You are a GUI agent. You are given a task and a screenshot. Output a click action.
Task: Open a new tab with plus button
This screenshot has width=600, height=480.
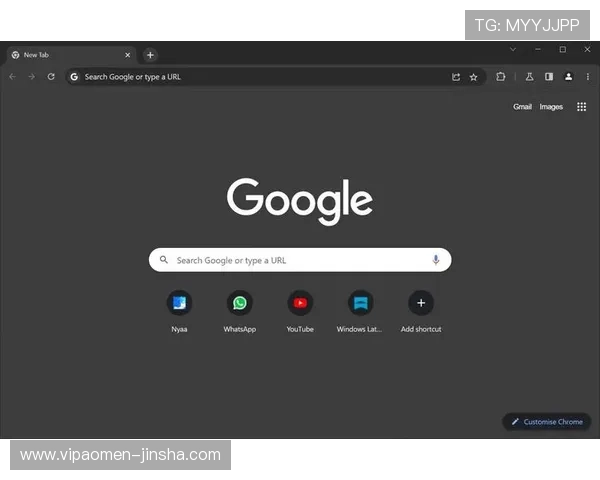click(x=150, y=55)
